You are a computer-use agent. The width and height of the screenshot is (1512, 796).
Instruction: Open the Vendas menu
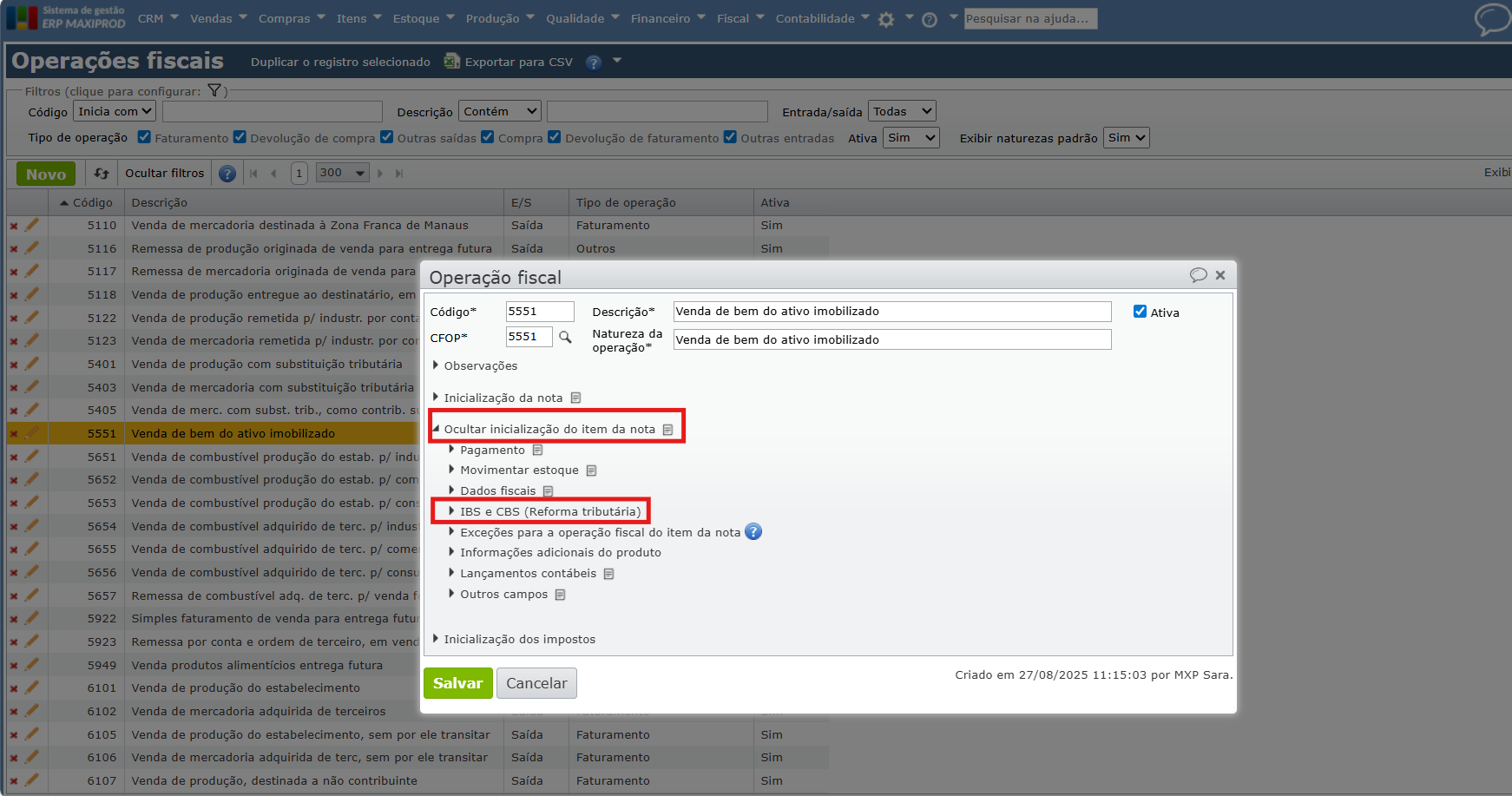pyautogui.click(x=219, y=18)
